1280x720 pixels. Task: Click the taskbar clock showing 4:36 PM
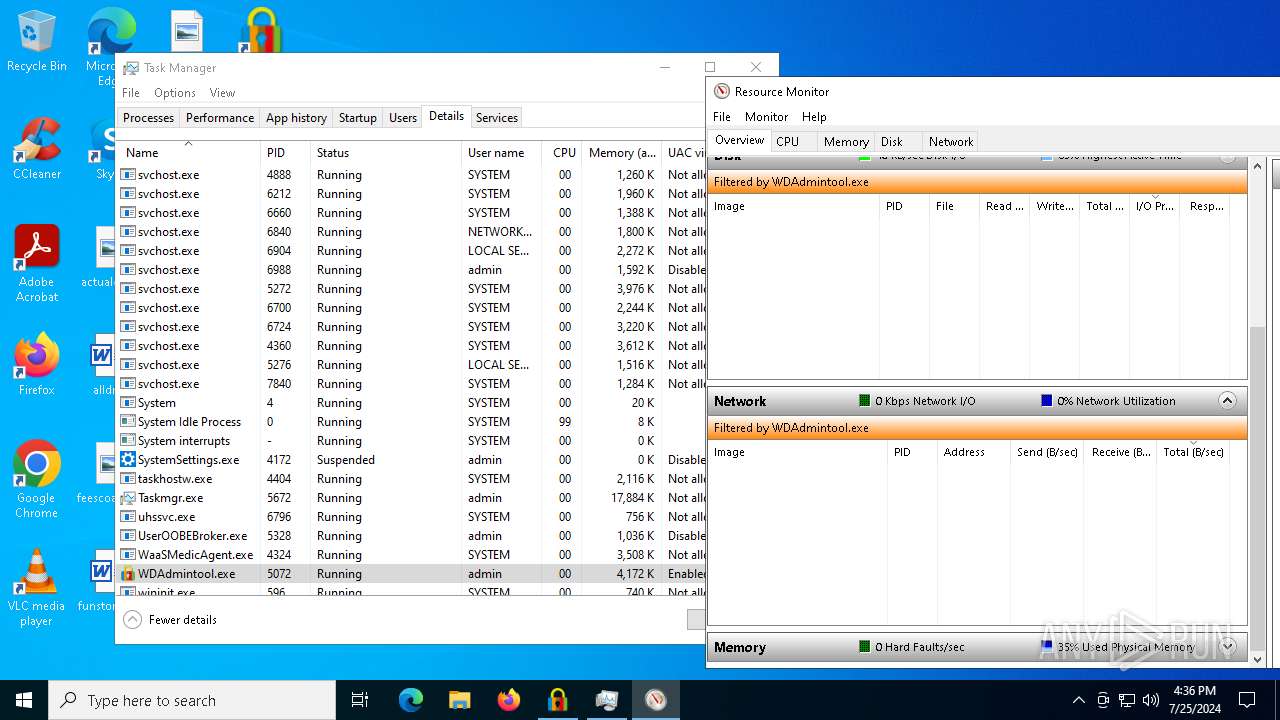point(1194,700)
